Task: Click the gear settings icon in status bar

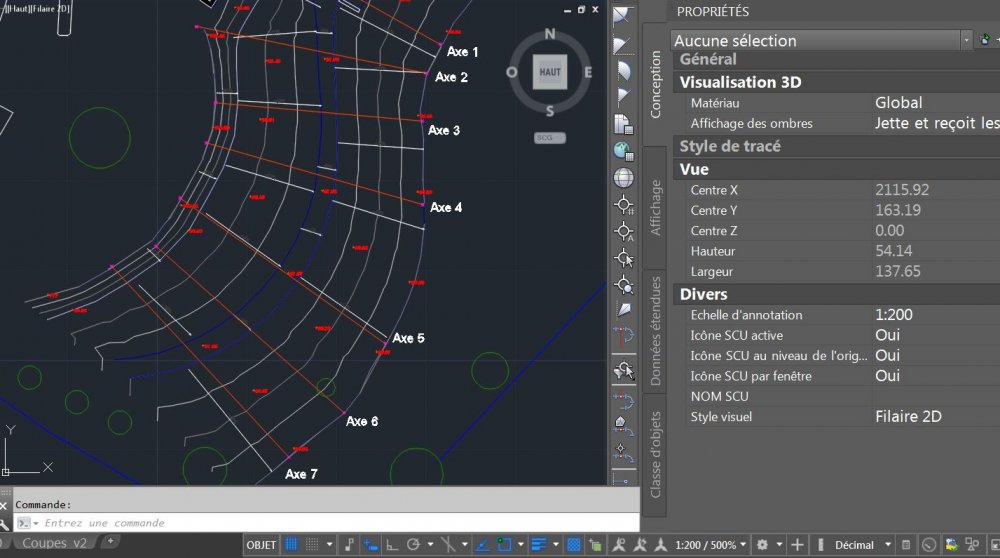Action: click(x=762, y=545)
